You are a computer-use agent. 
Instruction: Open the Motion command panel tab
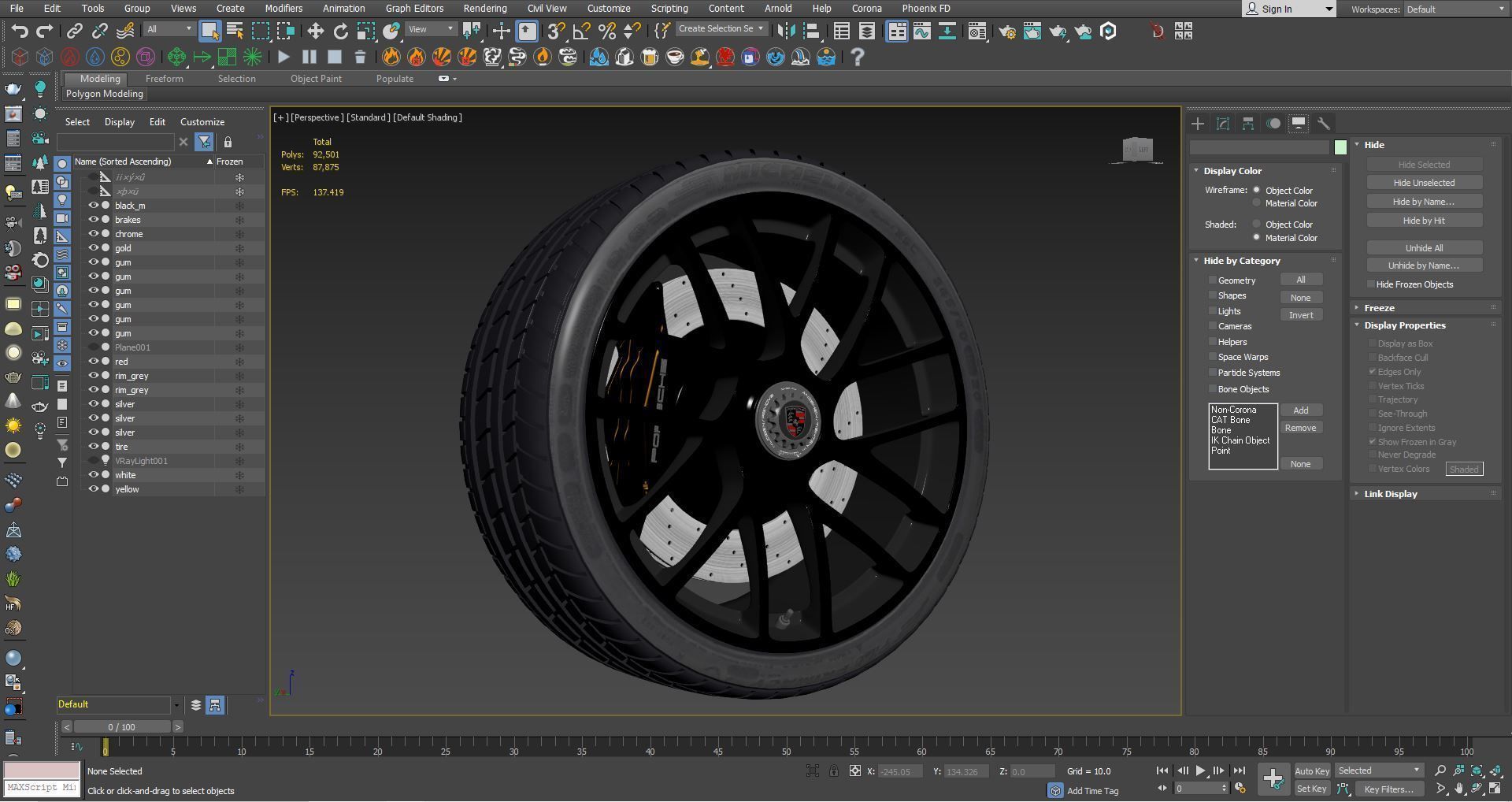point(1273,124)
